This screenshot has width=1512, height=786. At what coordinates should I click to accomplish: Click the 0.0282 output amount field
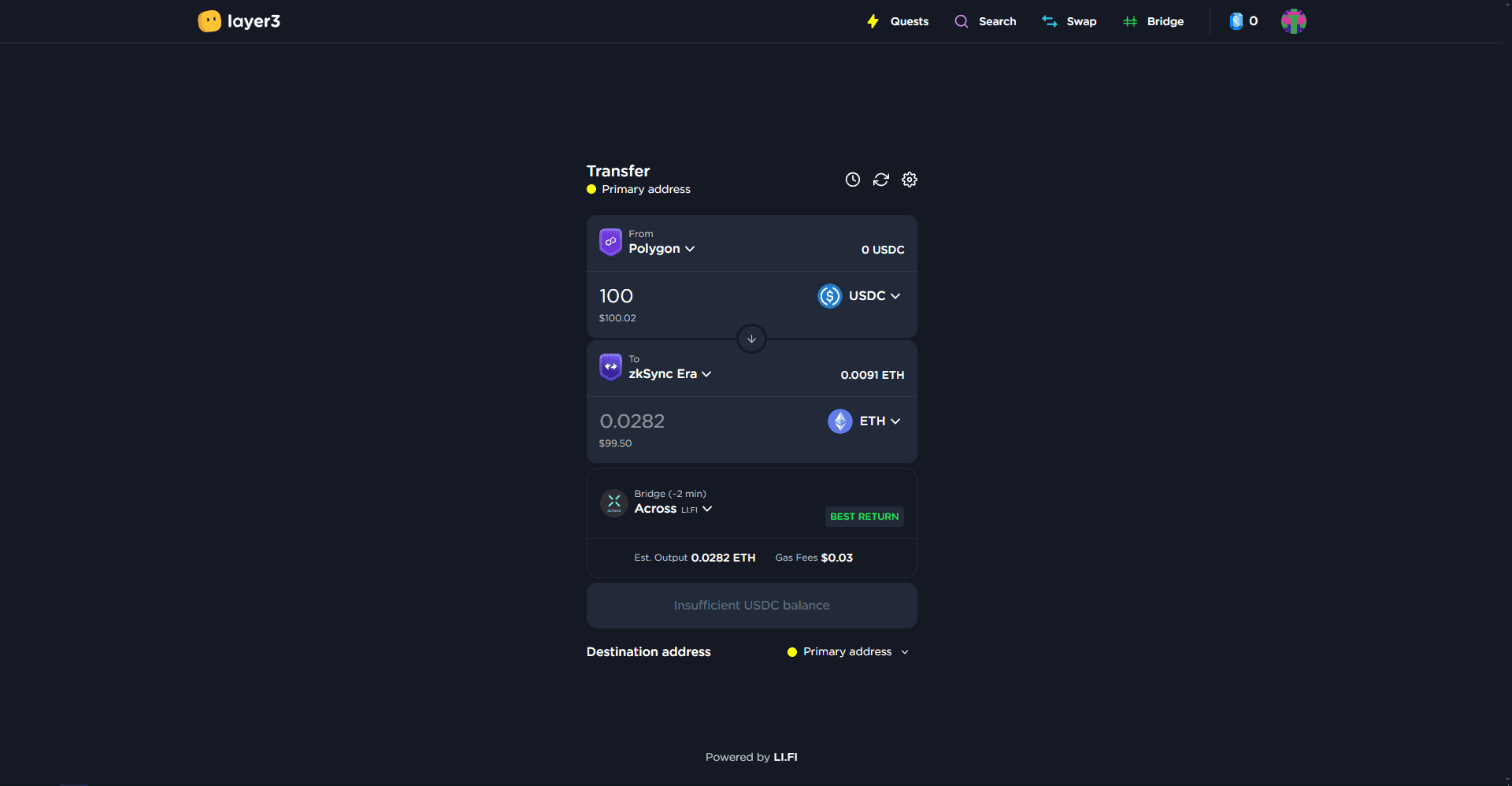(x=632, y=421)
